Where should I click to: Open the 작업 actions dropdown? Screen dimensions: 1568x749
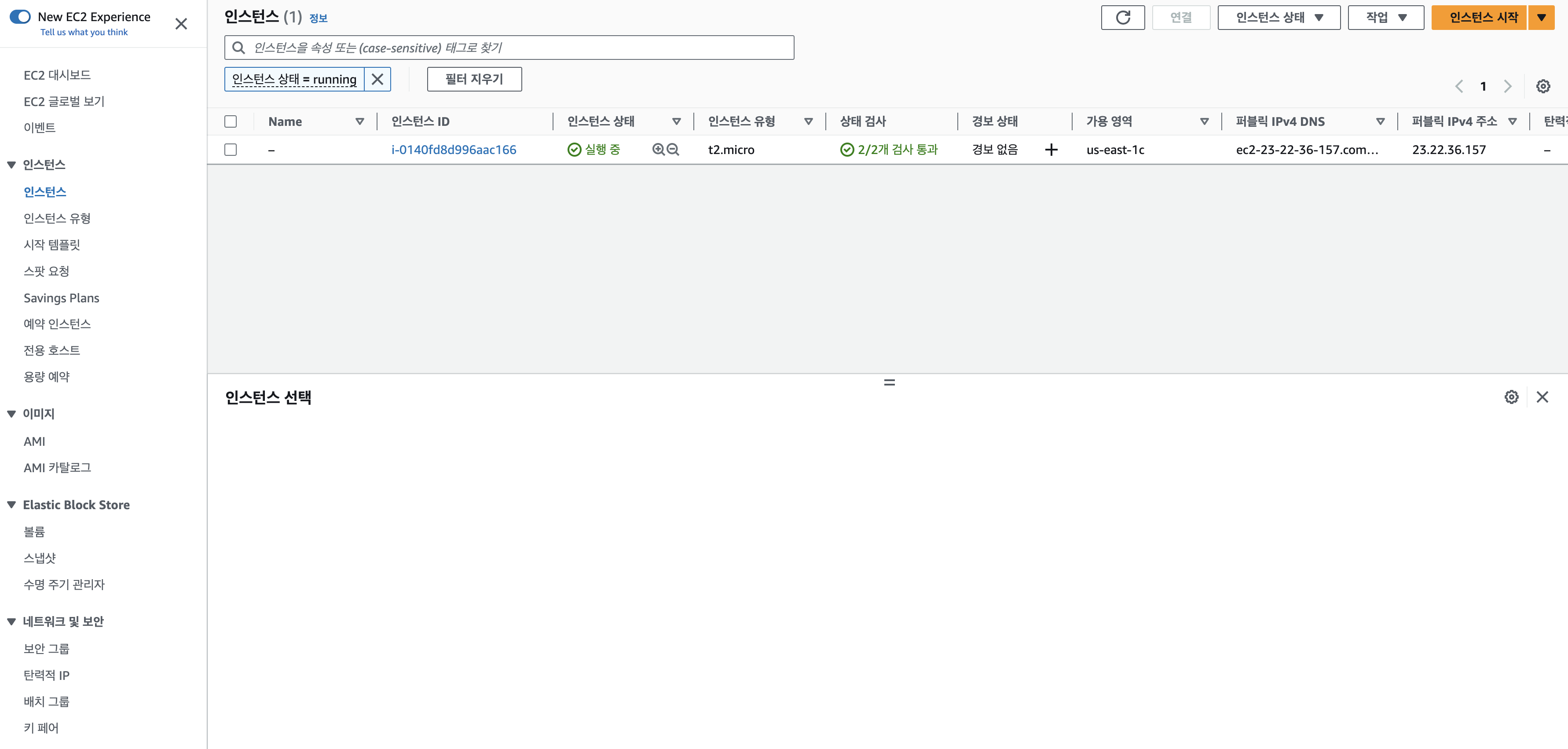point(1385,18)
